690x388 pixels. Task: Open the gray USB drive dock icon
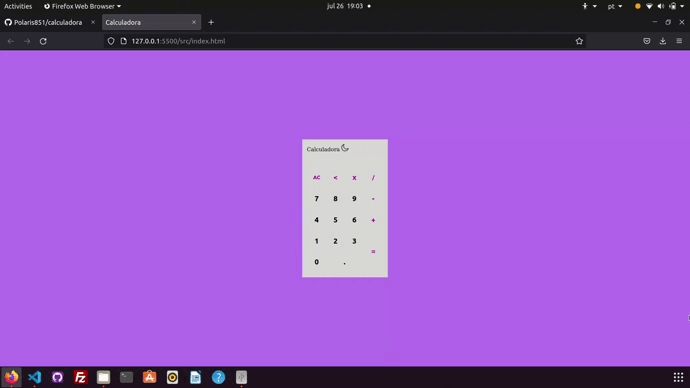[x=241, y=377]
